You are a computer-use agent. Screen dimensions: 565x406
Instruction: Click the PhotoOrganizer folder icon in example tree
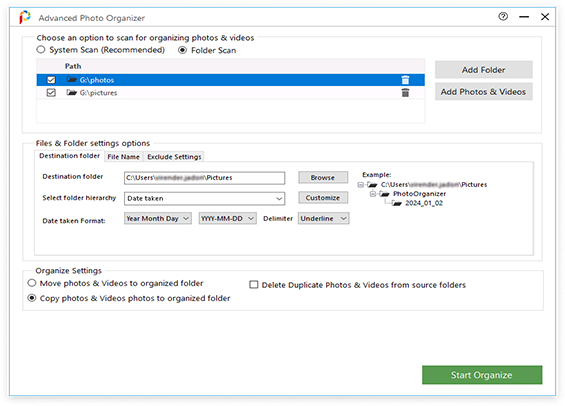(x=384, y=194)
